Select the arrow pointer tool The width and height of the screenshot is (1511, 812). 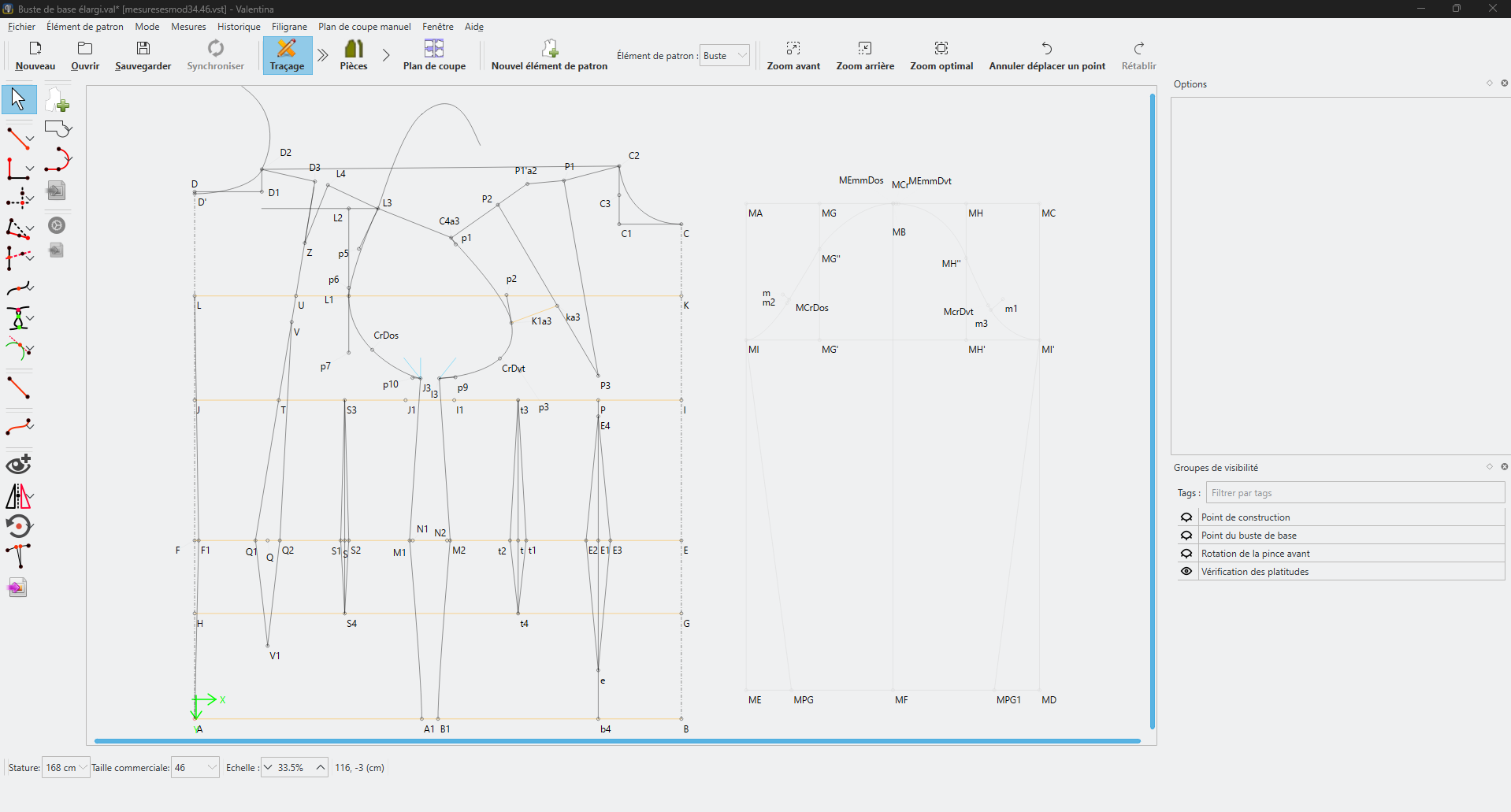coord(18,100)
